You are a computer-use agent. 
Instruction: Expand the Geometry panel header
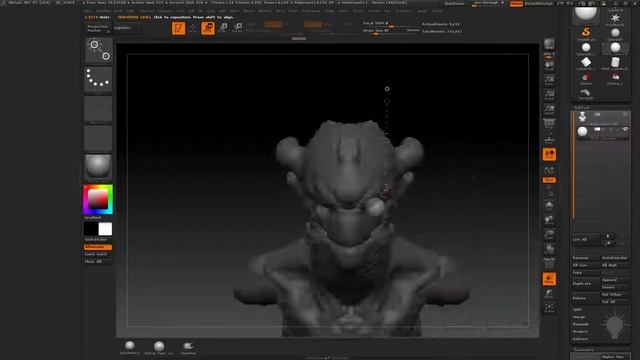coord(584,350)
